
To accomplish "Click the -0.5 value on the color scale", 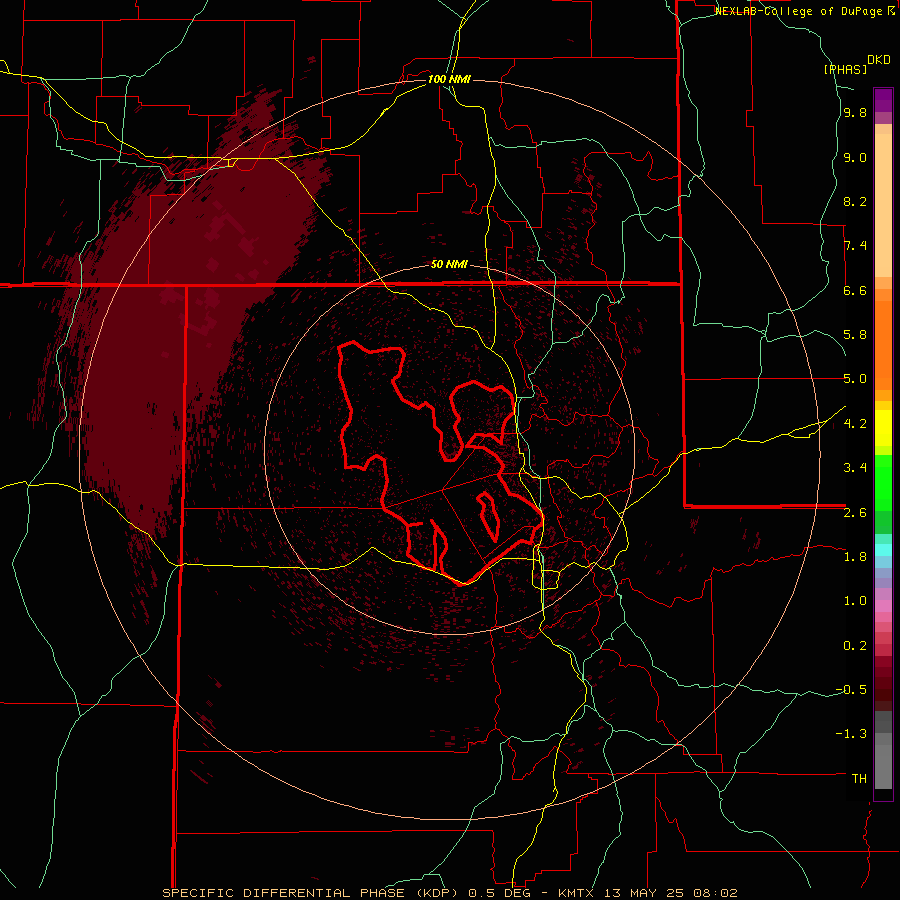I will [x=851, y=690].
